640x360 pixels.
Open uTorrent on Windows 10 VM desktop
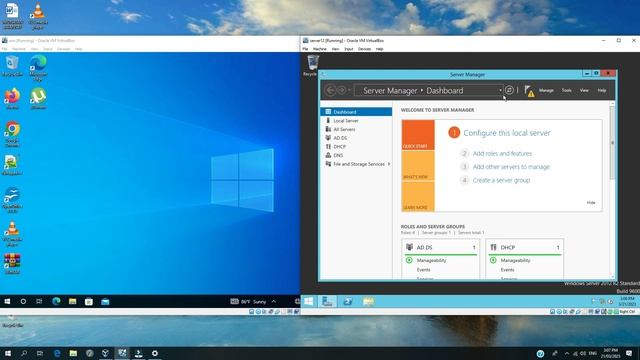[38, 98]
